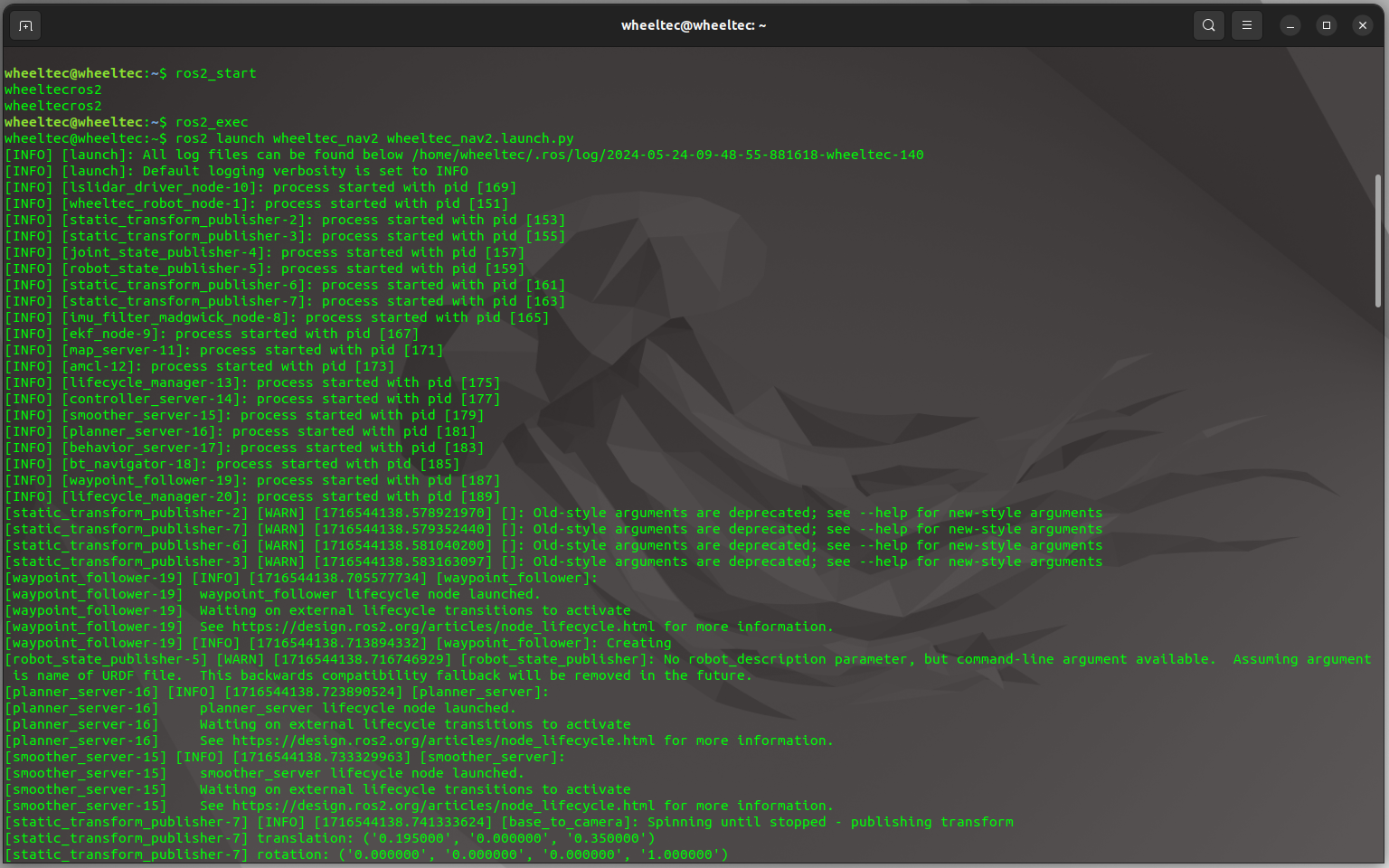The height and width of the screenshot is (868, 1389).
Task: Open the terminal hamburger menu
Action: 1247,25
